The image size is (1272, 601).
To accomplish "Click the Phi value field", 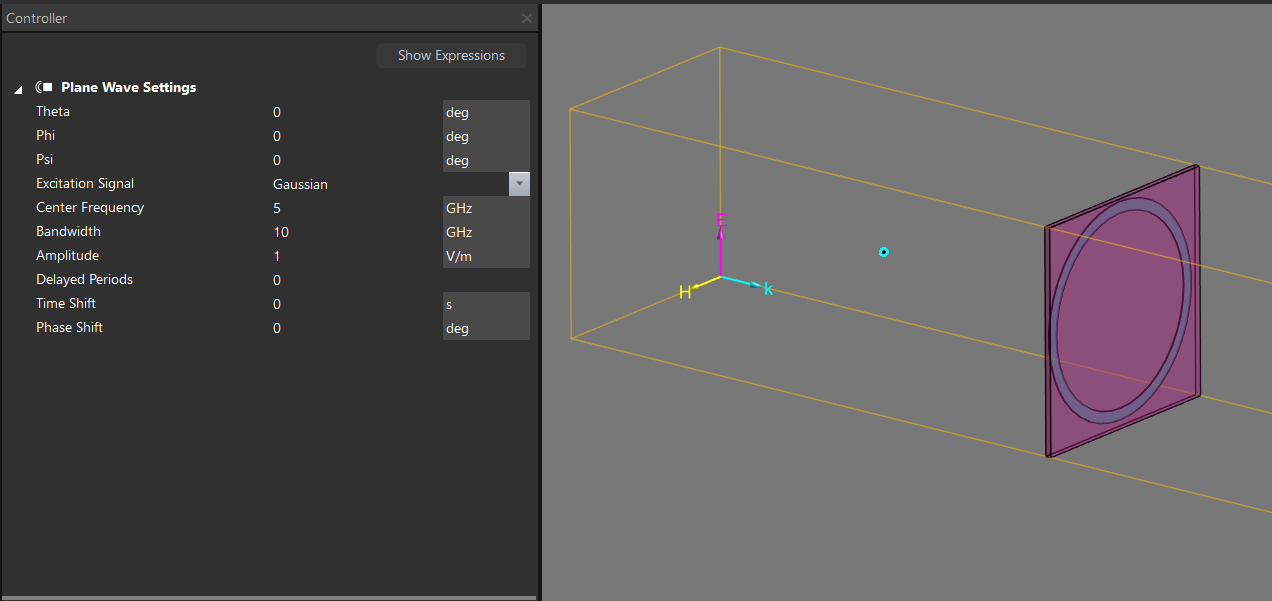I will [x=350, y=136].
